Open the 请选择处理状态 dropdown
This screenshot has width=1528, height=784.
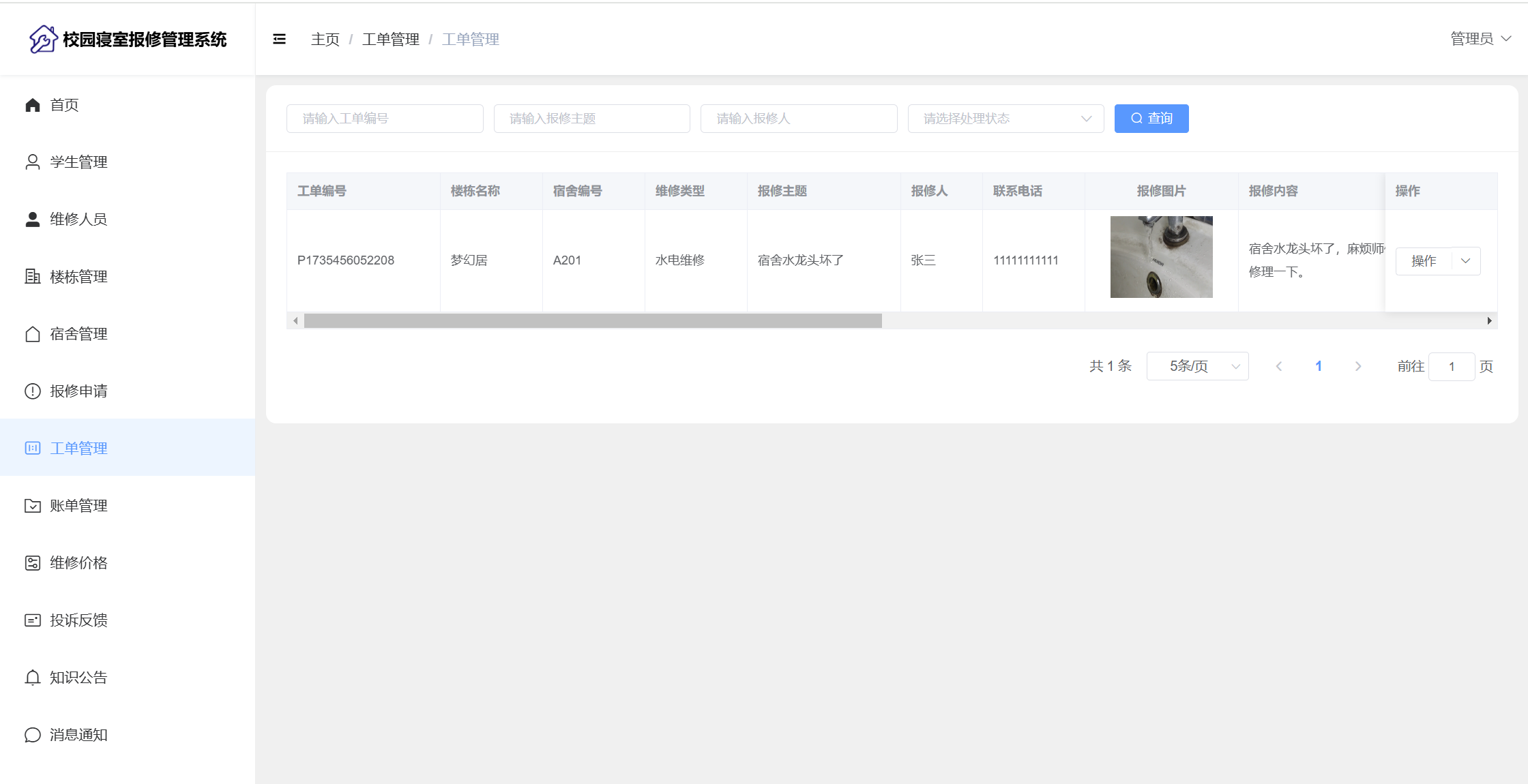[x=1005, y=119]
